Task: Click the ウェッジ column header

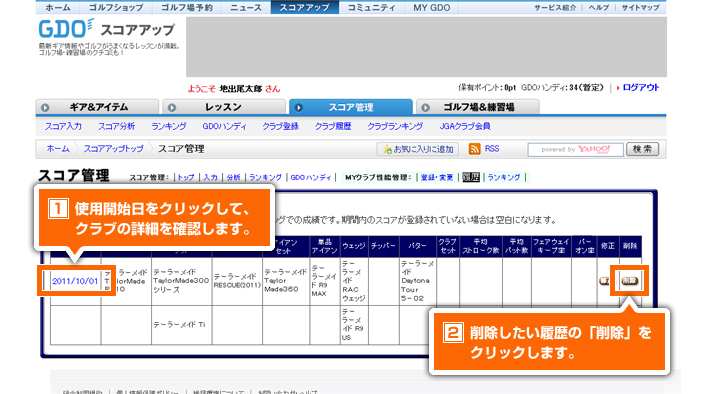Action: (x=354, y=246)
